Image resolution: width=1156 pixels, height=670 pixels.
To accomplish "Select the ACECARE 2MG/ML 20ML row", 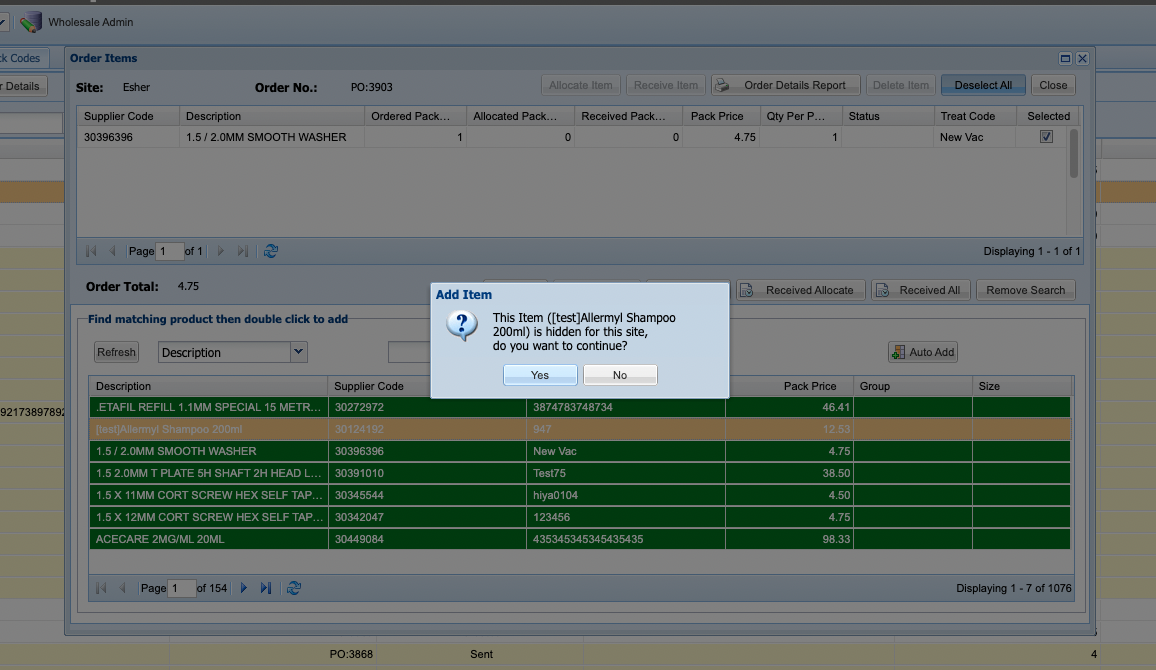I will 579,539.
